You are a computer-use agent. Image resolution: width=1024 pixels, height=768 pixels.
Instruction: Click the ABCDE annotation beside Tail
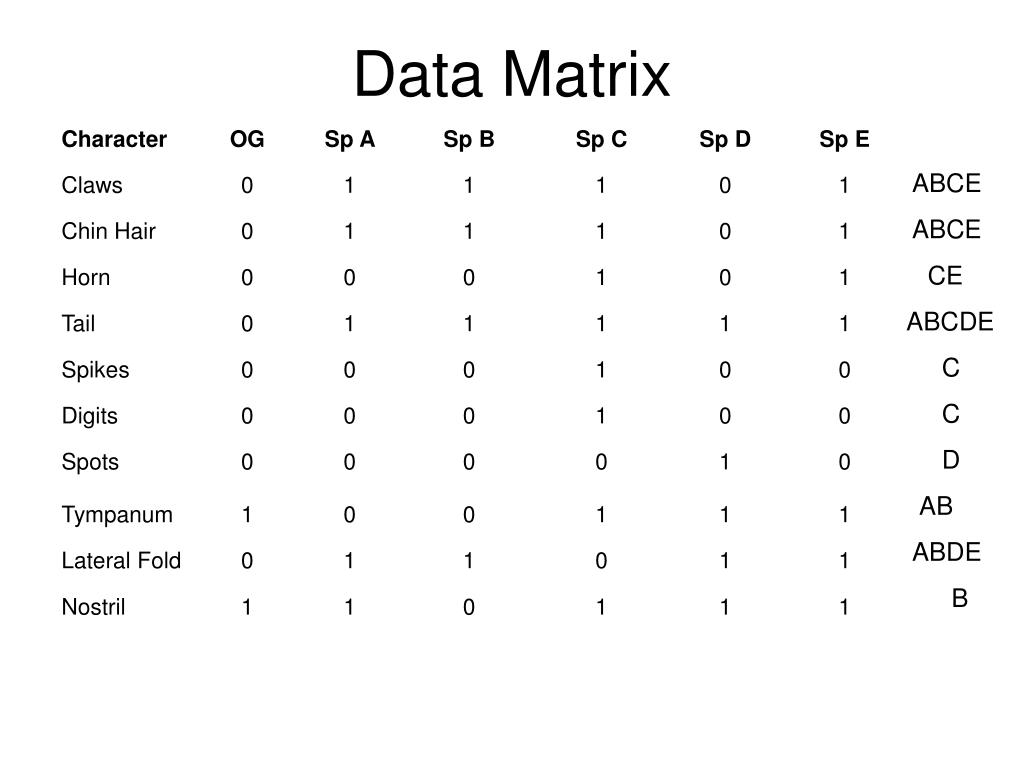click(x=950, y=322)
